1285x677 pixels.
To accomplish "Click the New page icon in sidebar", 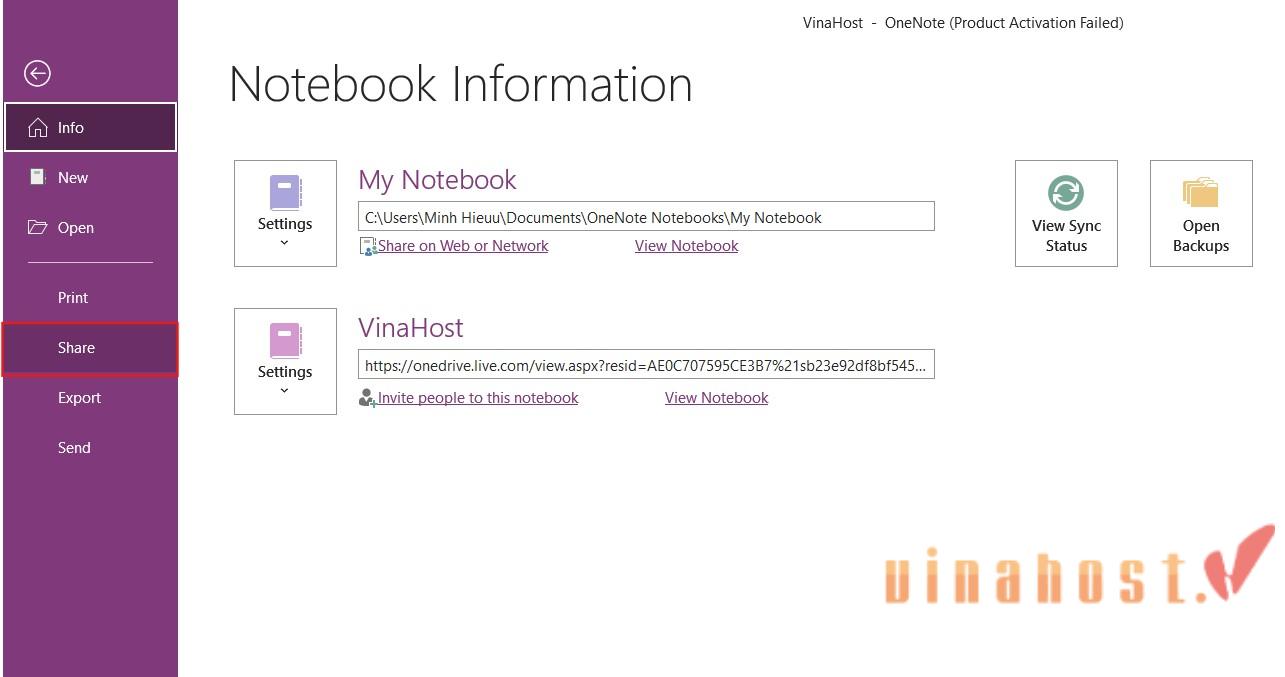I will click(38, 177).
